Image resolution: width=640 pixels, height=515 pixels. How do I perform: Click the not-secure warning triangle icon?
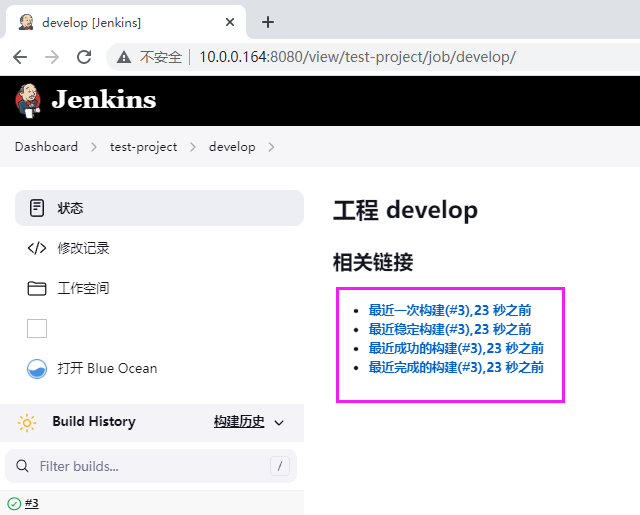(x=124, y=57)
